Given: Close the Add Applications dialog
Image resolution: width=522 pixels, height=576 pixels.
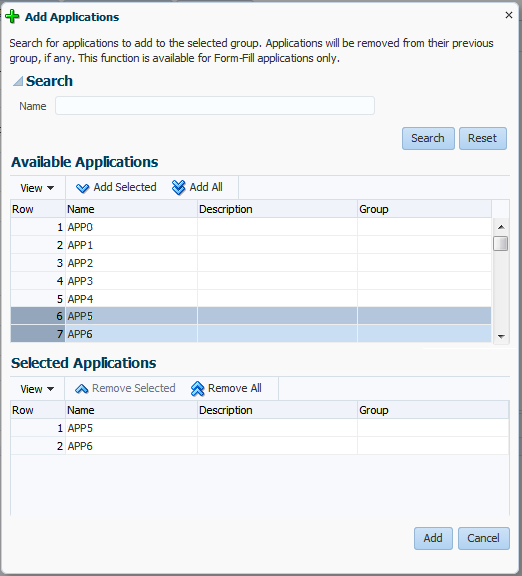Looking at the screenshot, I should click(x=508, y=15).
